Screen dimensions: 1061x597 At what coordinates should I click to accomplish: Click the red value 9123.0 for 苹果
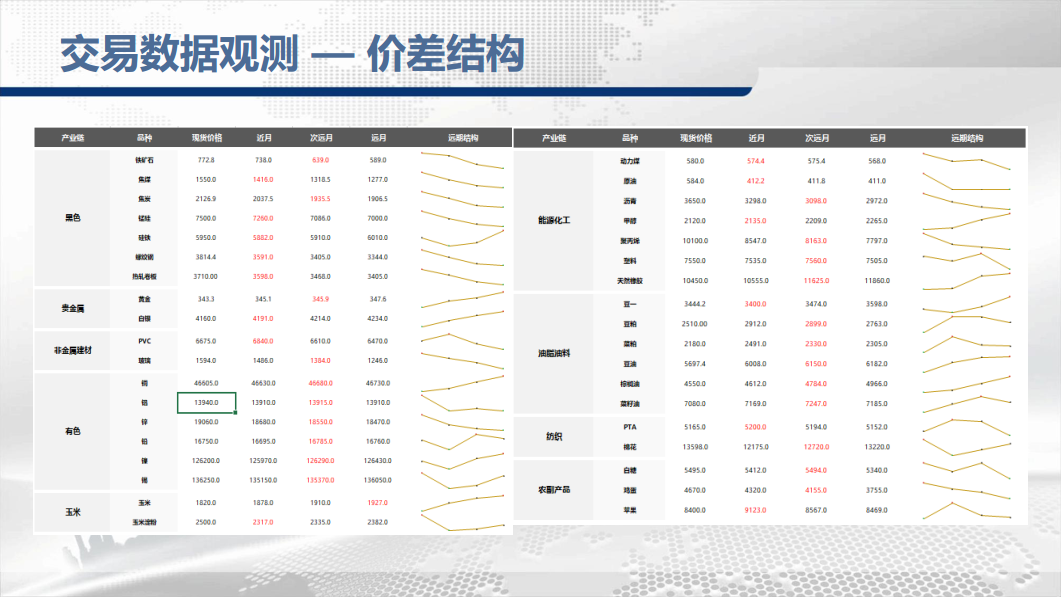pyautogui.click(x=756, y=511)
